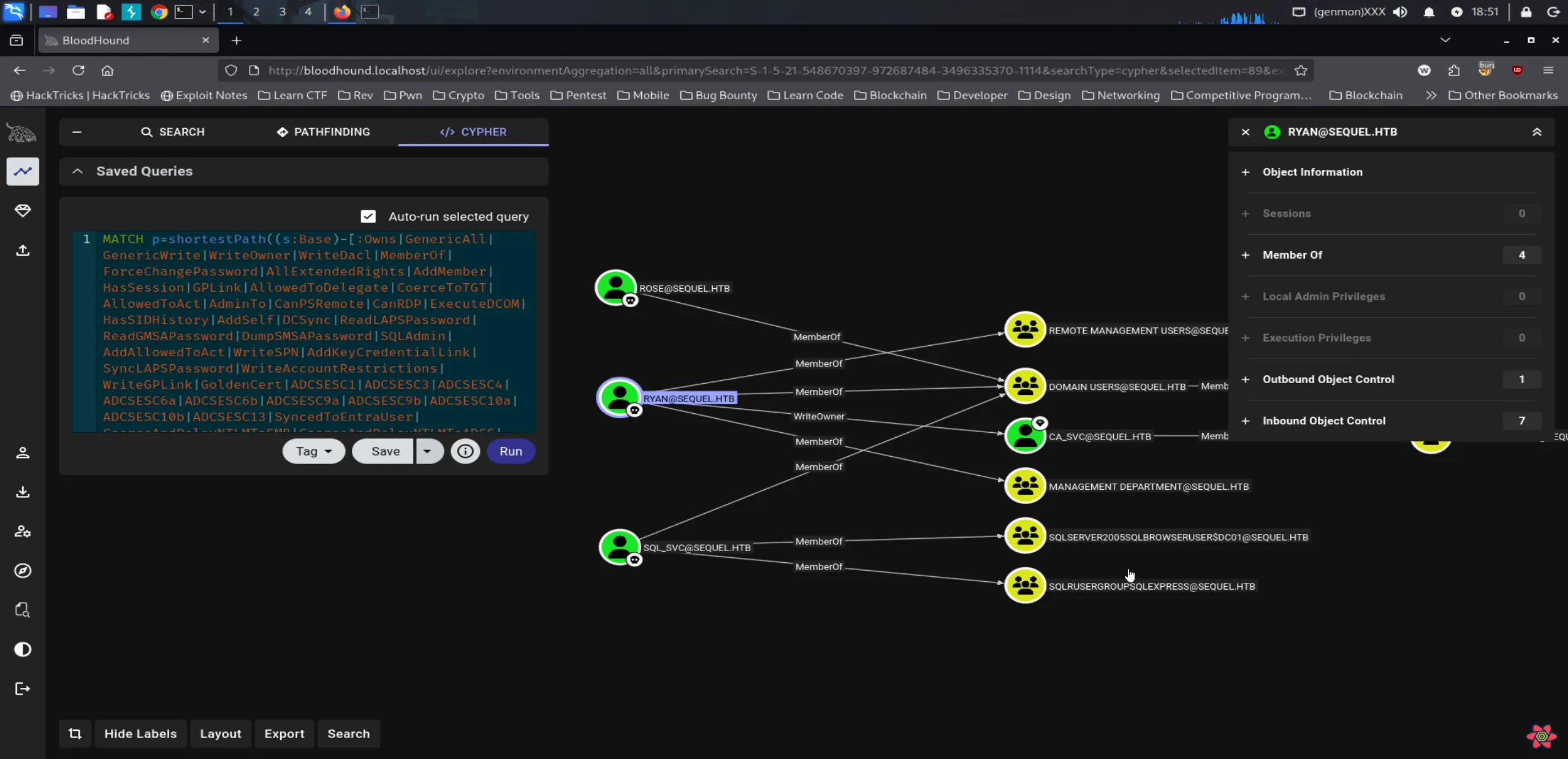This screenshot has height=759, width=1568.
Task: Click the logout icon in sidebar
Action: [23, 688]
